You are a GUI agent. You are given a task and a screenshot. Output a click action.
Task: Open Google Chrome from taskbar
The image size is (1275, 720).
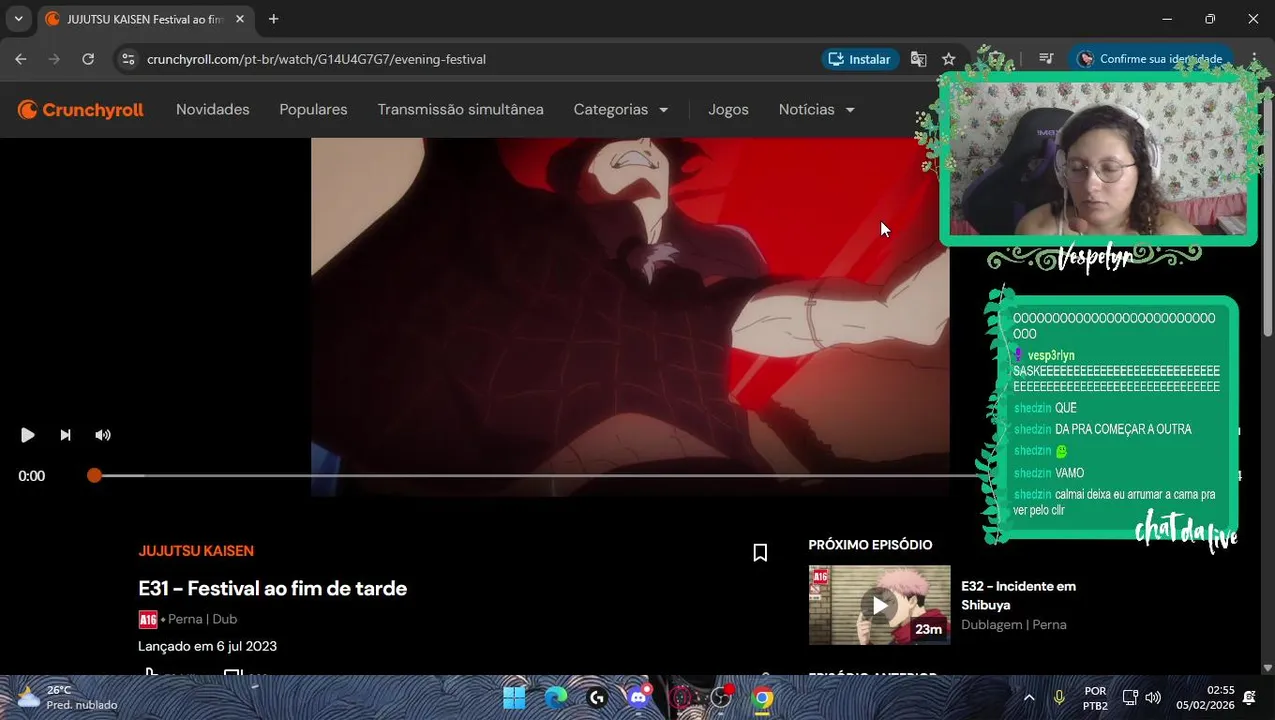(x=762, y=697)
